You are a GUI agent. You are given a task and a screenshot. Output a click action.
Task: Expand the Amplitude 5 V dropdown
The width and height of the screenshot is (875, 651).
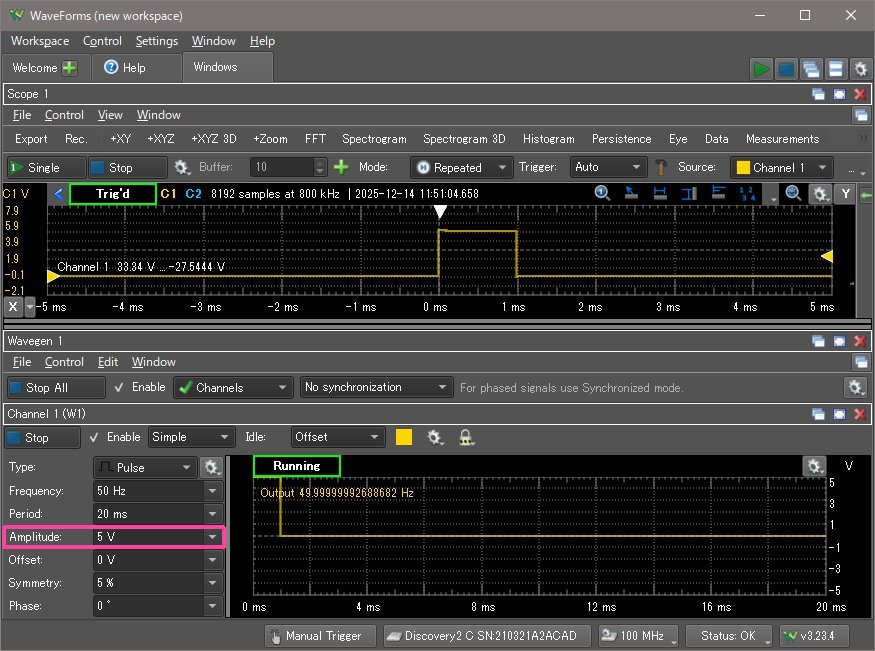click(212, 537)
